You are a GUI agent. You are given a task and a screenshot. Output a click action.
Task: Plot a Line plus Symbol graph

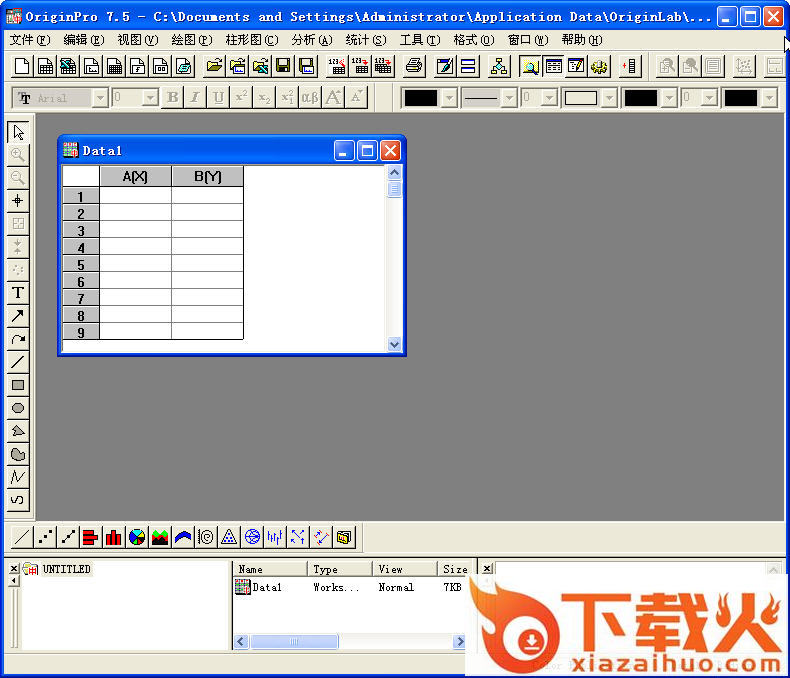coord(68,537)
